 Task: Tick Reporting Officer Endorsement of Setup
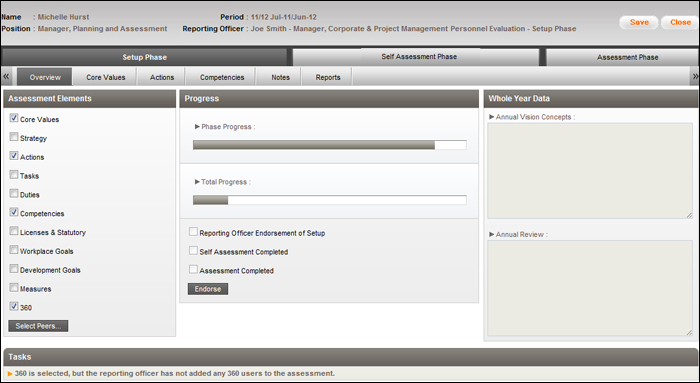click(193, 232)
